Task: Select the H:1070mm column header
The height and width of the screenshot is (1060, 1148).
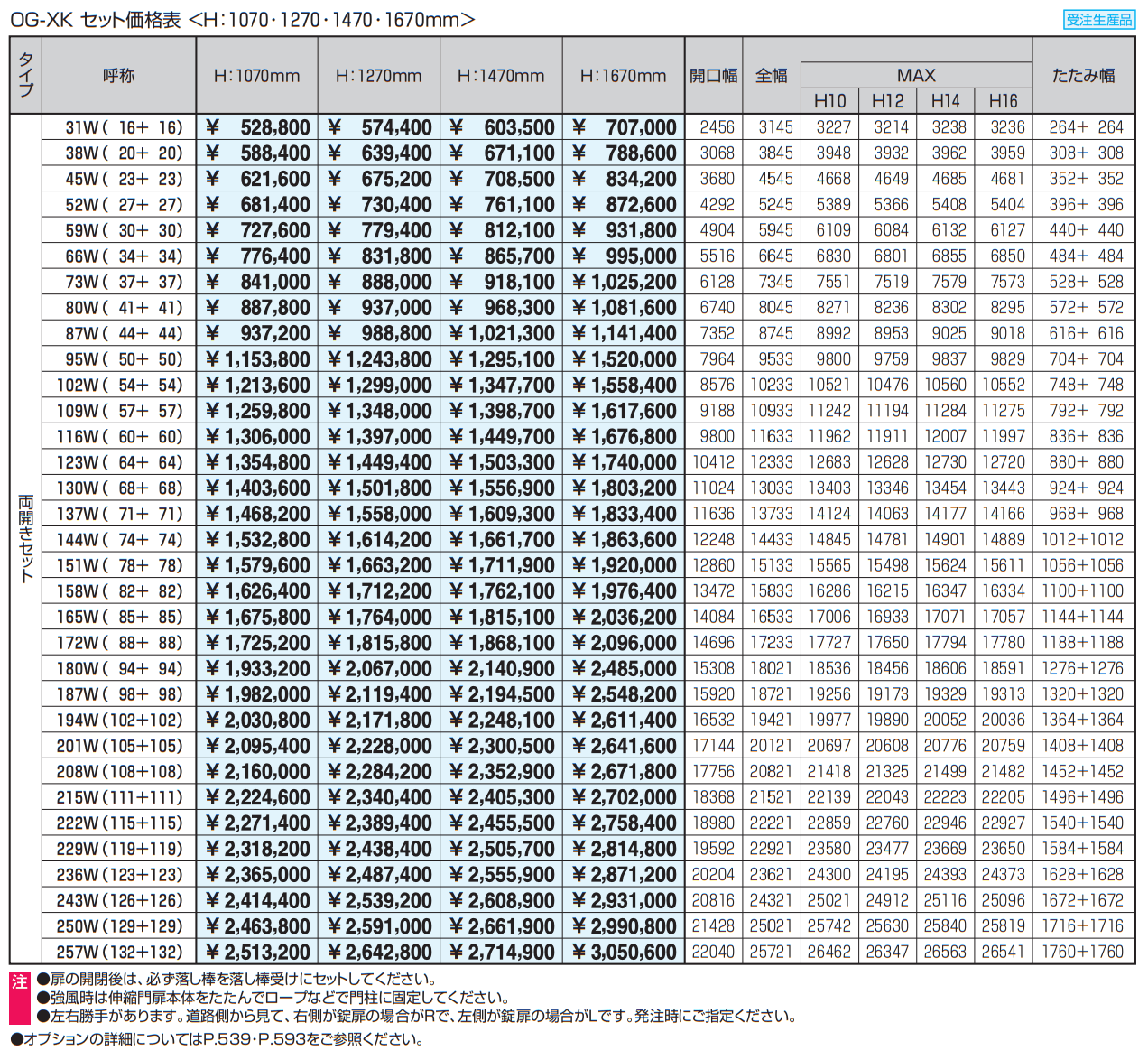Action: (256, 76)
